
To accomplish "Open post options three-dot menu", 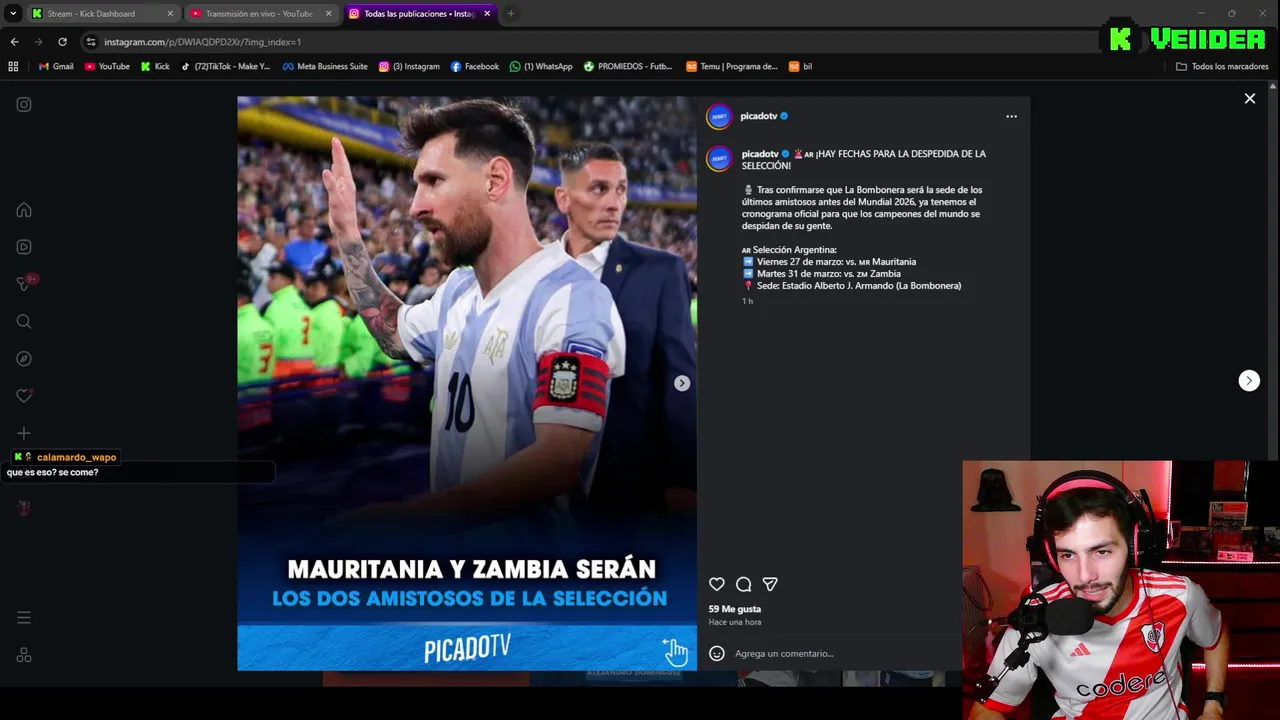I will [x=1011, y=116].
